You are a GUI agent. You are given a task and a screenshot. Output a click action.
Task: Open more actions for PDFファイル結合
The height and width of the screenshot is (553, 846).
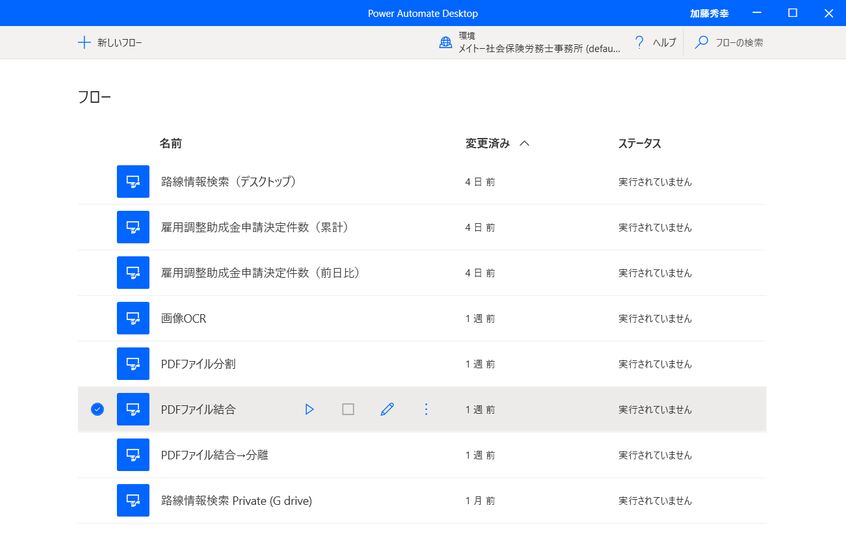(x=426, y=409)
